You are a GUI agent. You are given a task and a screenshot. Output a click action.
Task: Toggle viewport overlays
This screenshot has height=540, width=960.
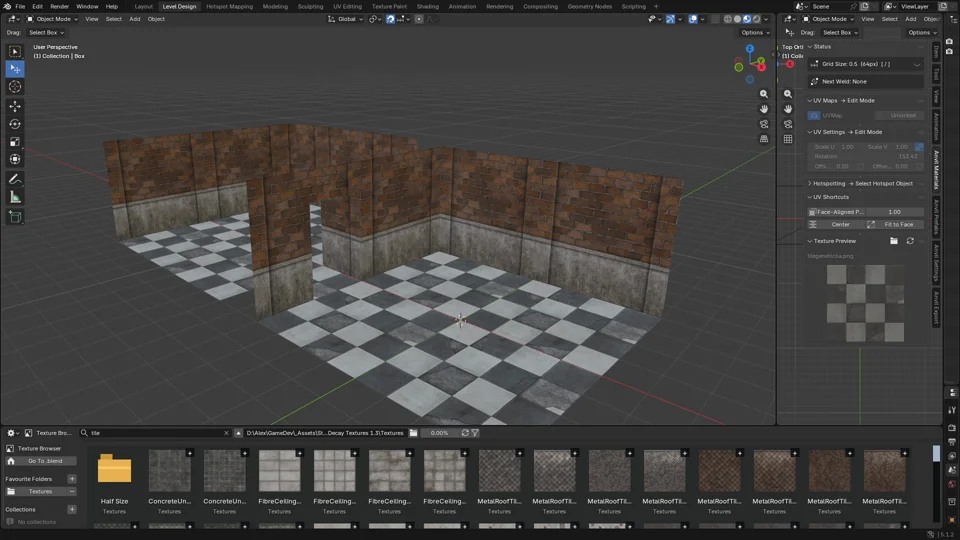tap(693, 19)
